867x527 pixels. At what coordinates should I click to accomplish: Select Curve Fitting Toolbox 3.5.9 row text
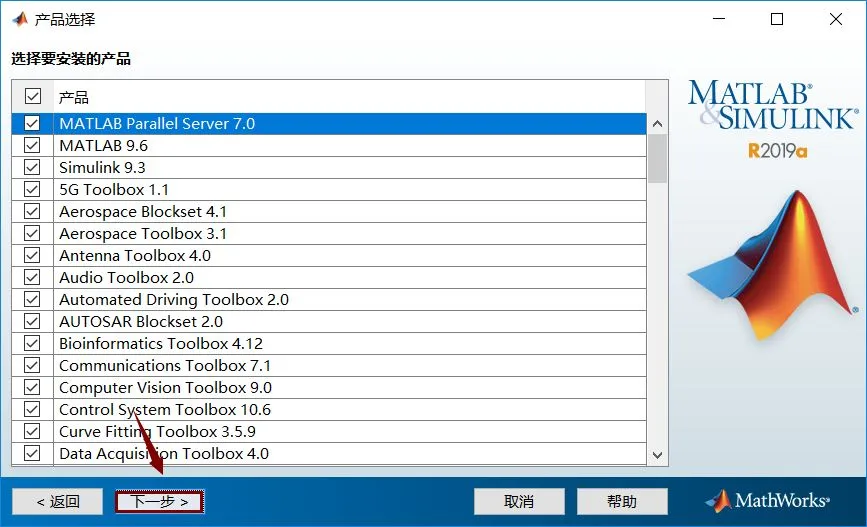pyautogui.click(x=157, y=431)
